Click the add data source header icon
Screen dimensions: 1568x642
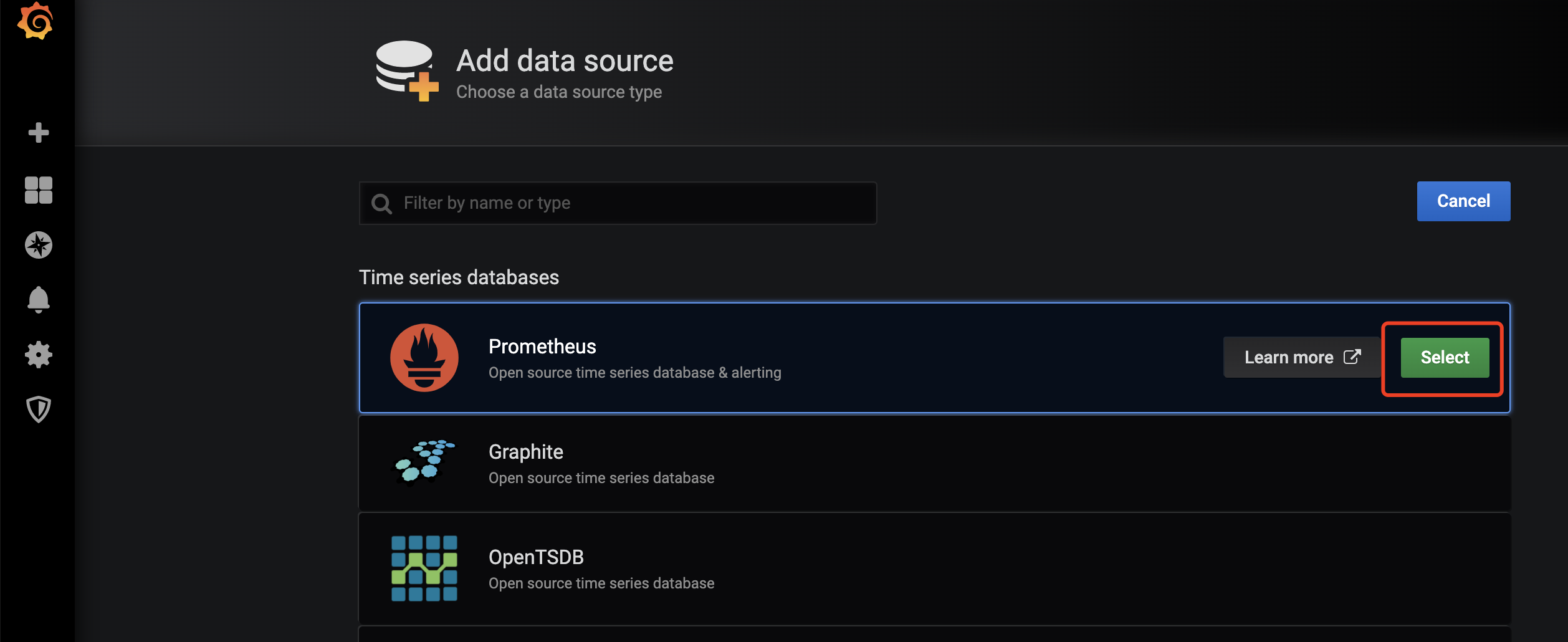pos(406,70)
